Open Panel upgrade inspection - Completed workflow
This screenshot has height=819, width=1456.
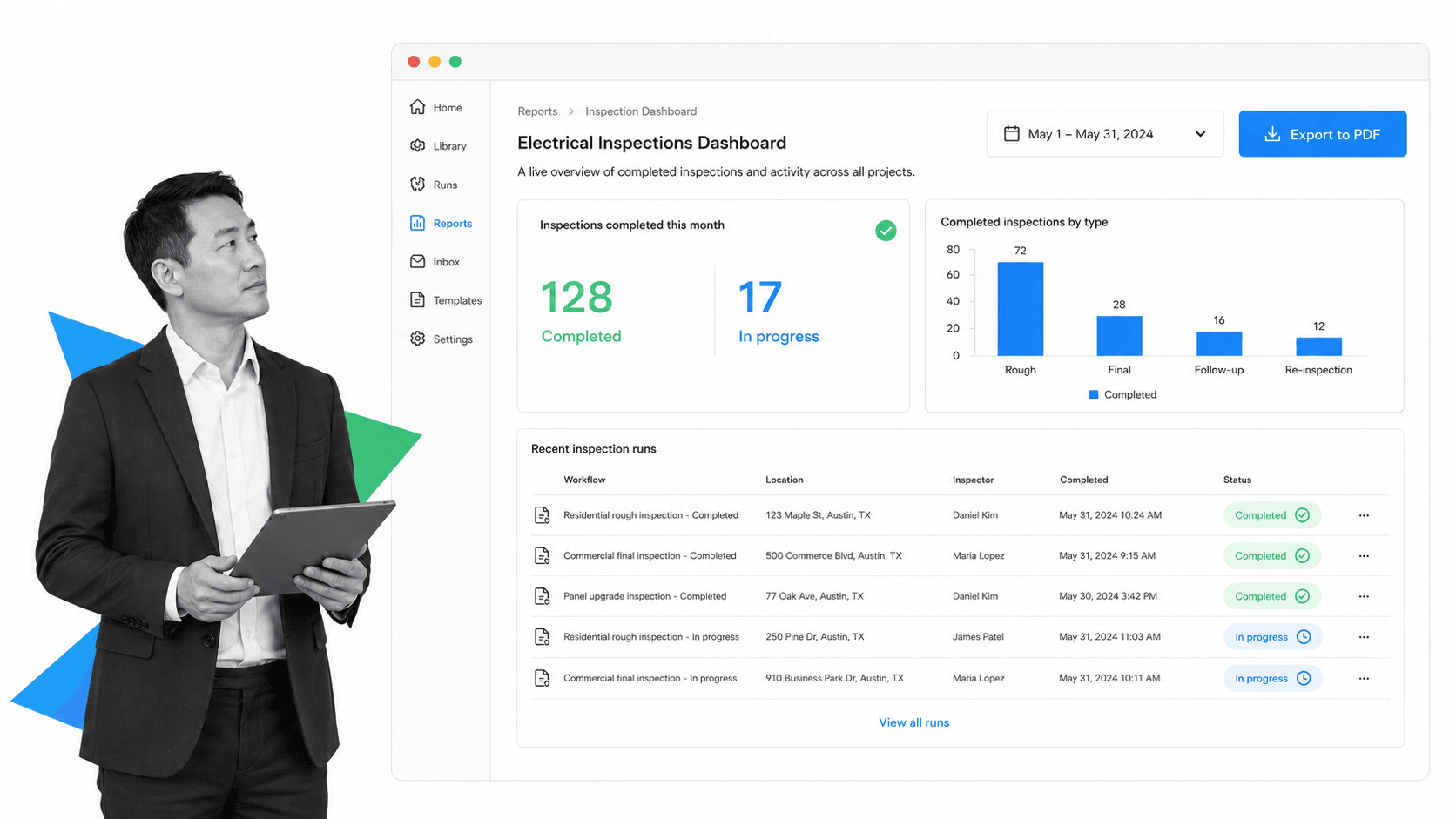644,596
